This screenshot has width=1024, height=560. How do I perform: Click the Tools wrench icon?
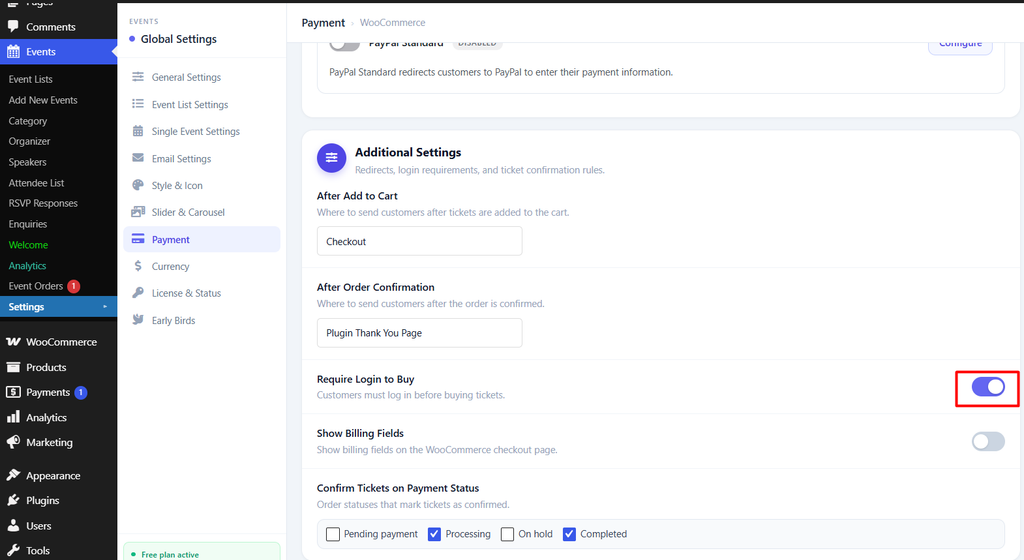pyautogui.click(x=13, y=550)
